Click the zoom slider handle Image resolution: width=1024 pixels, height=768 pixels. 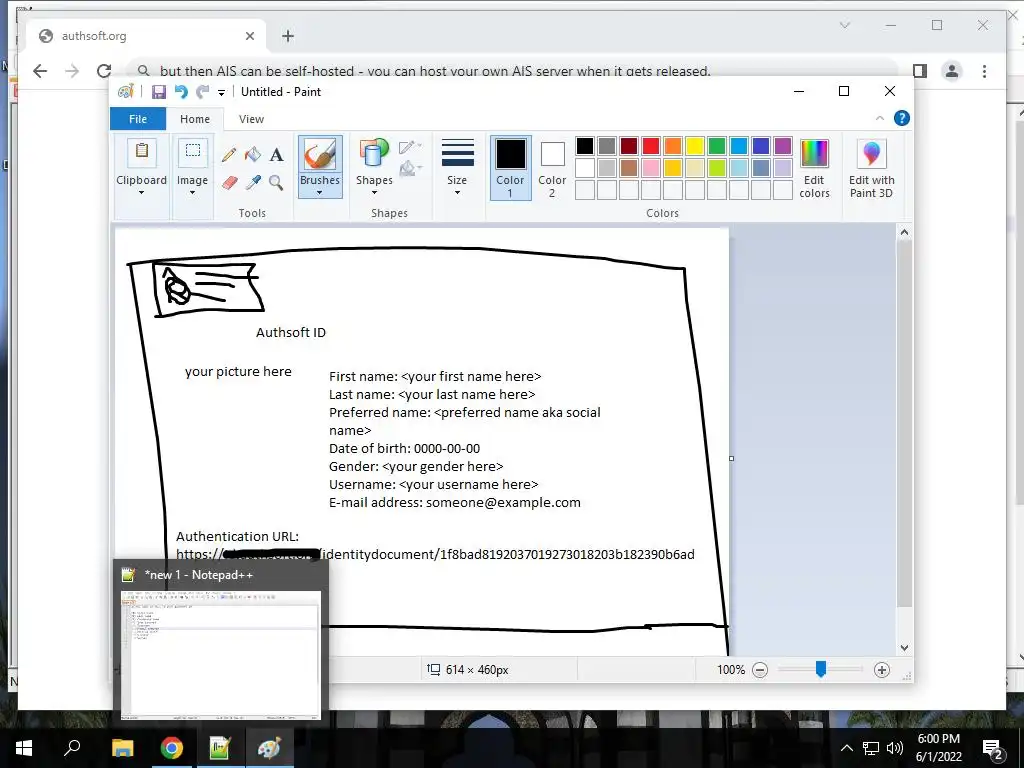tap(821, 669)
